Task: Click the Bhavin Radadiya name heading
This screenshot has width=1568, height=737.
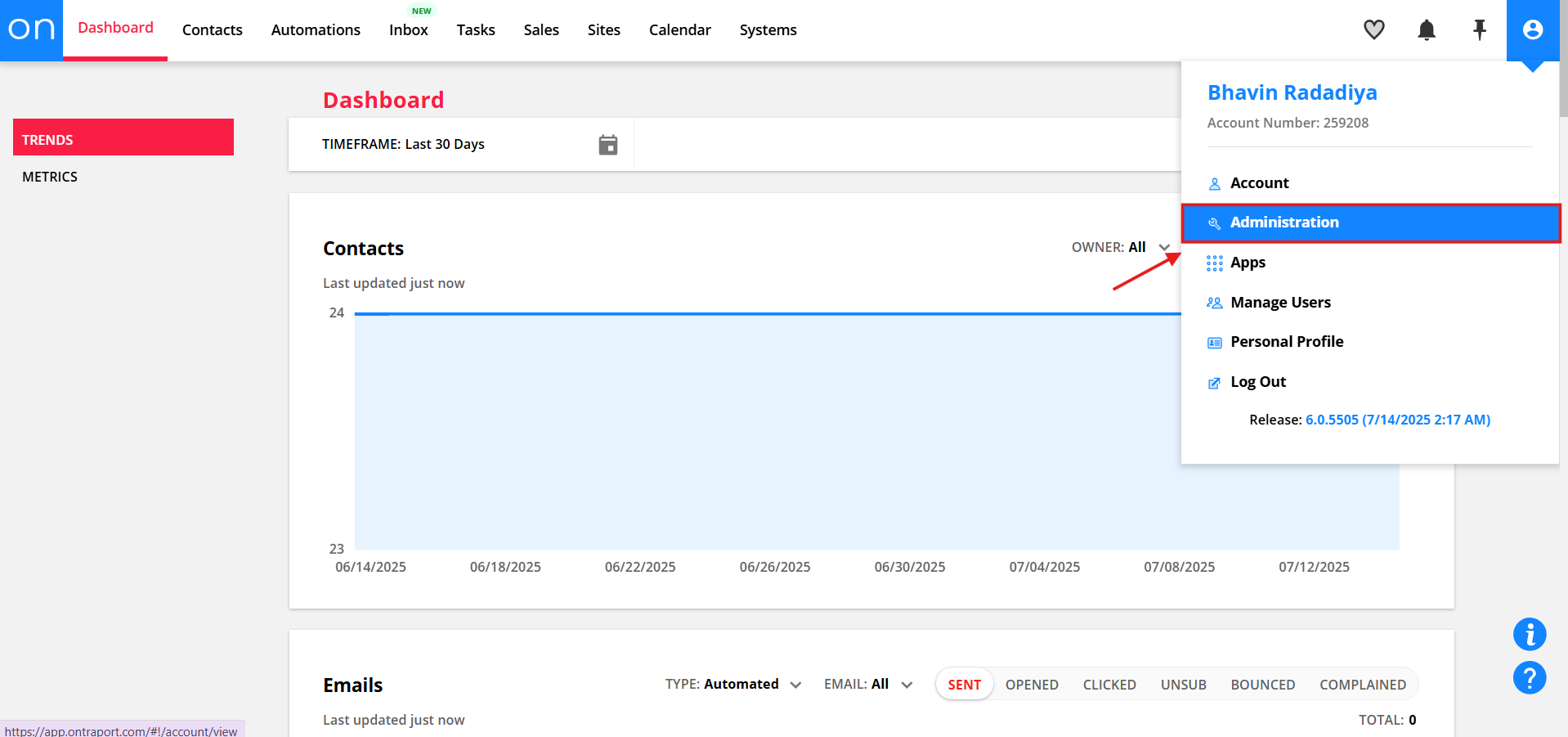Action: [1292, 92]
